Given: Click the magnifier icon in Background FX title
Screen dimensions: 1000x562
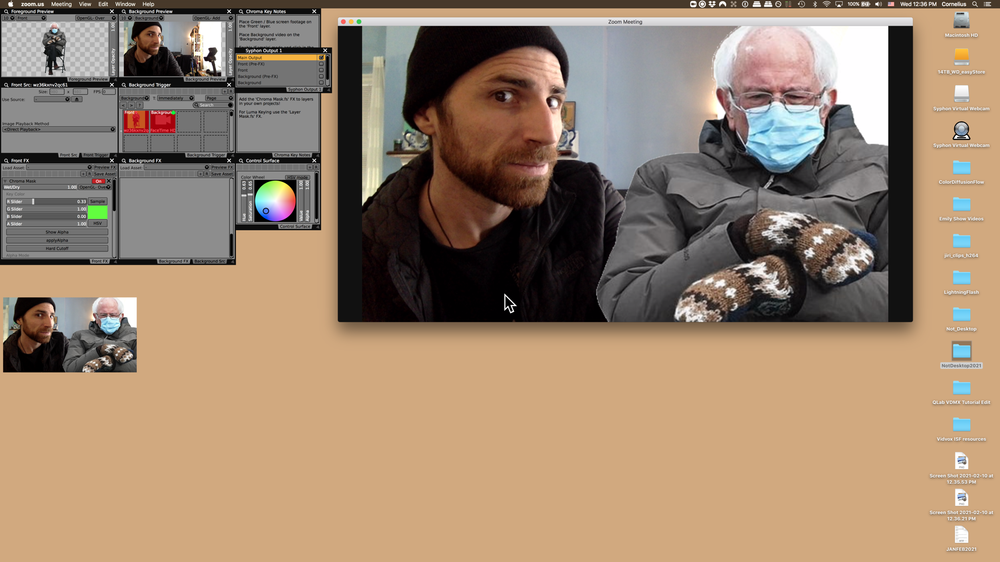Looking at the screenshot, I should click(x=124, y=161).
